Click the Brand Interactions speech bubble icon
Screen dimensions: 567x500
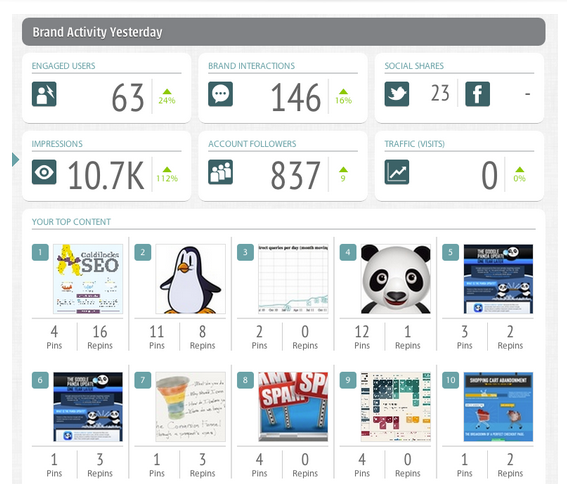click(221, 94)
